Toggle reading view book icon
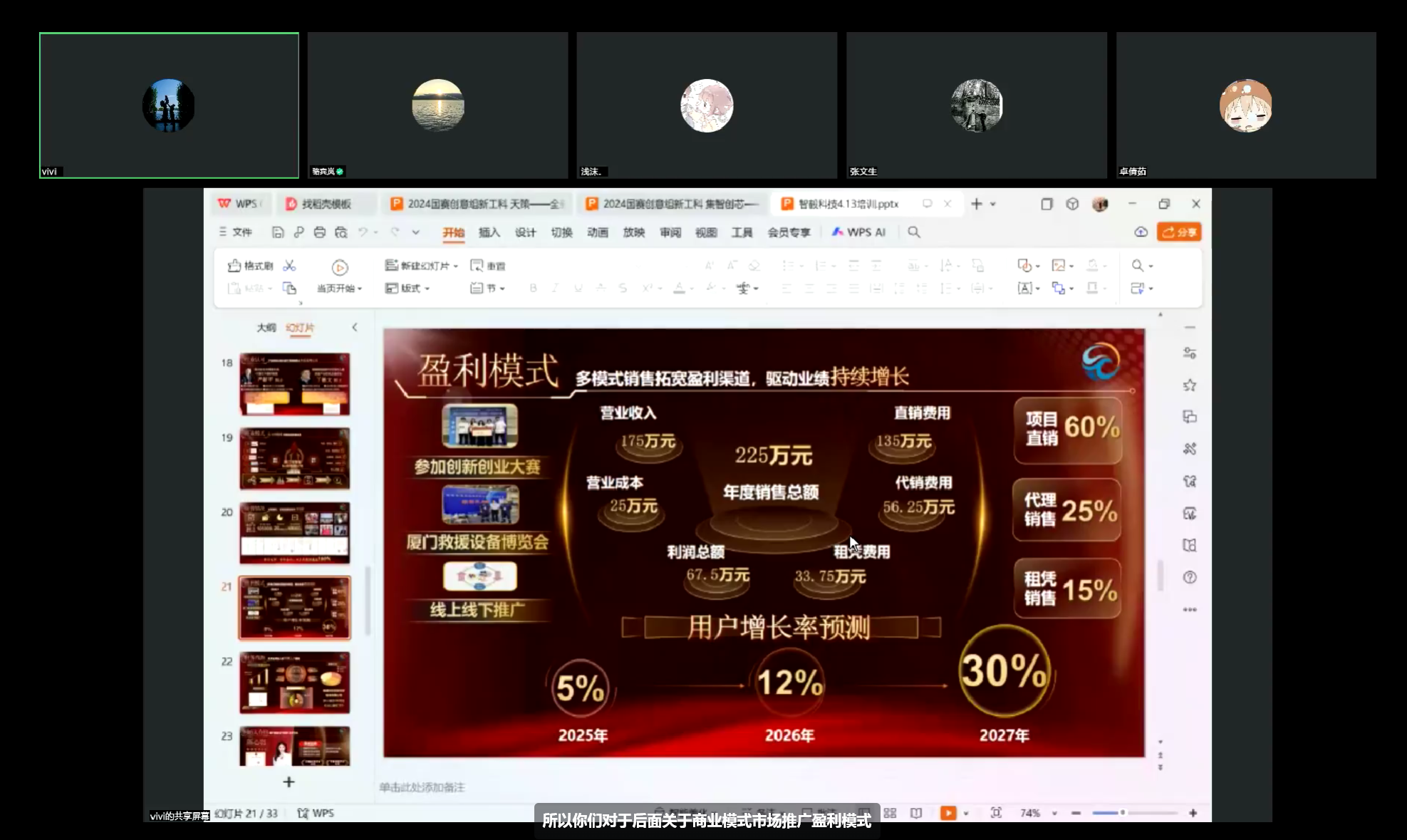 916,813
